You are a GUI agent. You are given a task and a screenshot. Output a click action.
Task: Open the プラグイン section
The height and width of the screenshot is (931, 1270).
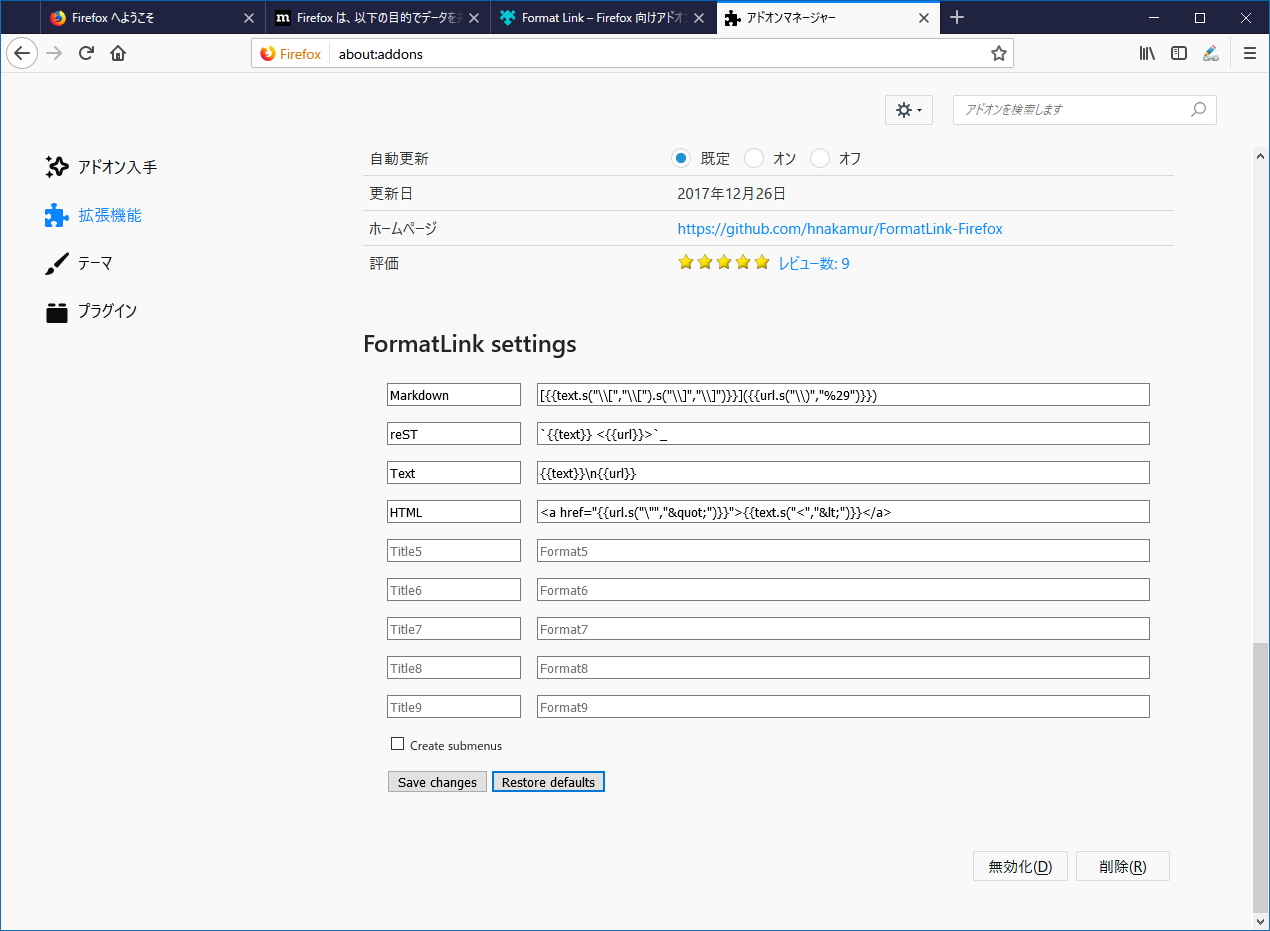pyautogui.click(x=103, y=311)
